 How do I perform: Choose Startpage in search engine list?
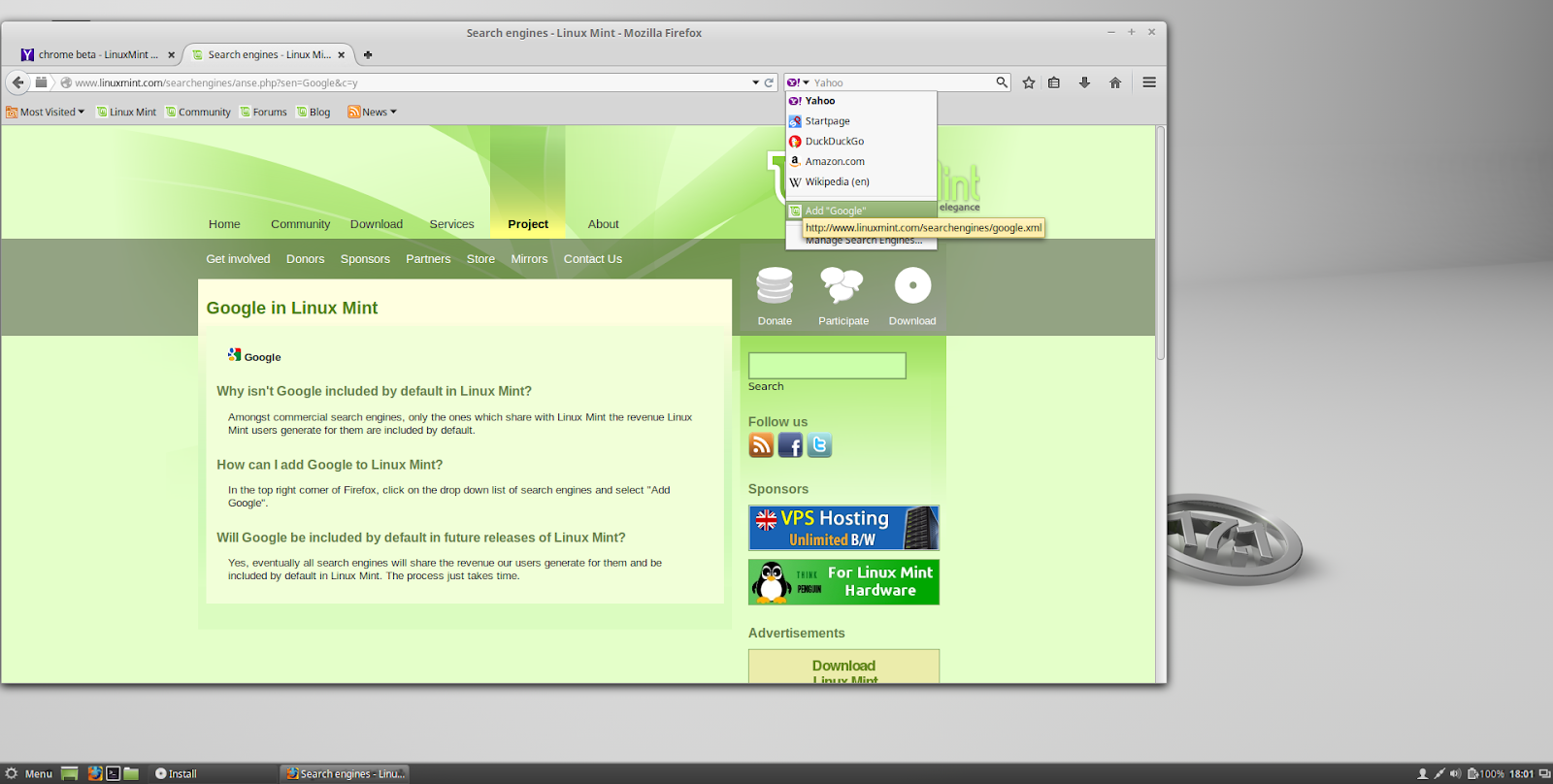click(861, 121)
